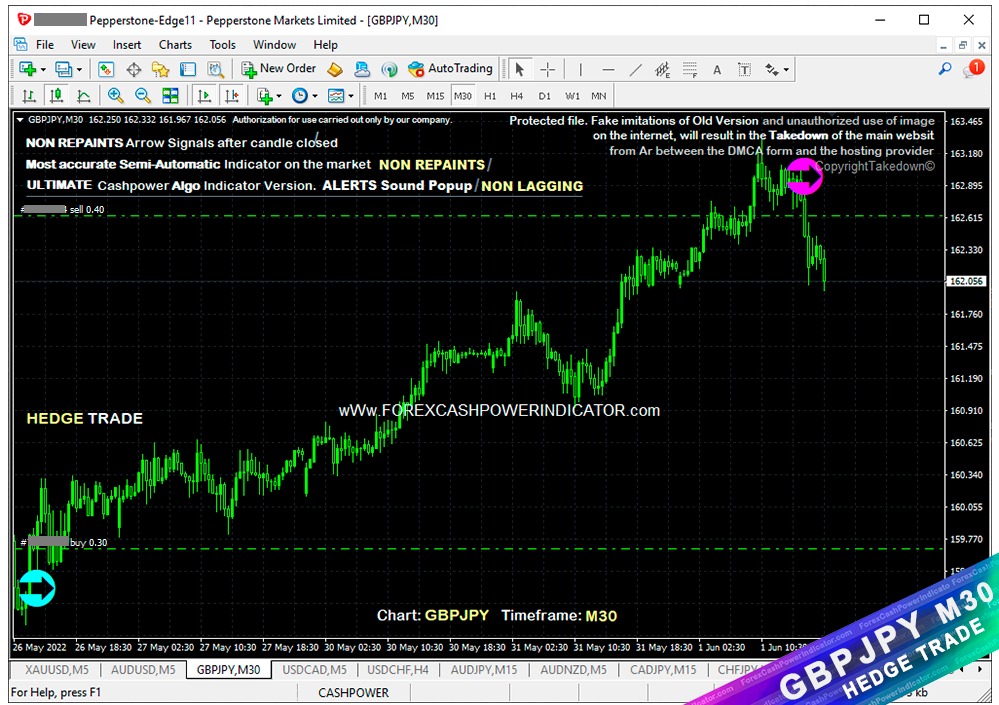
Task: Select the Text Label tool
Action: tap(744, 69)
